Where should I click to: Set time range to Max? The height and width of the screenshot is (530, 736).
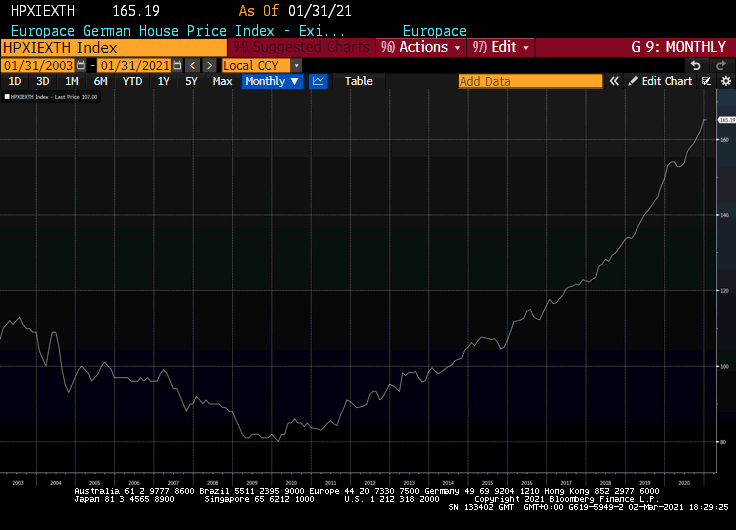coord(222,81)
